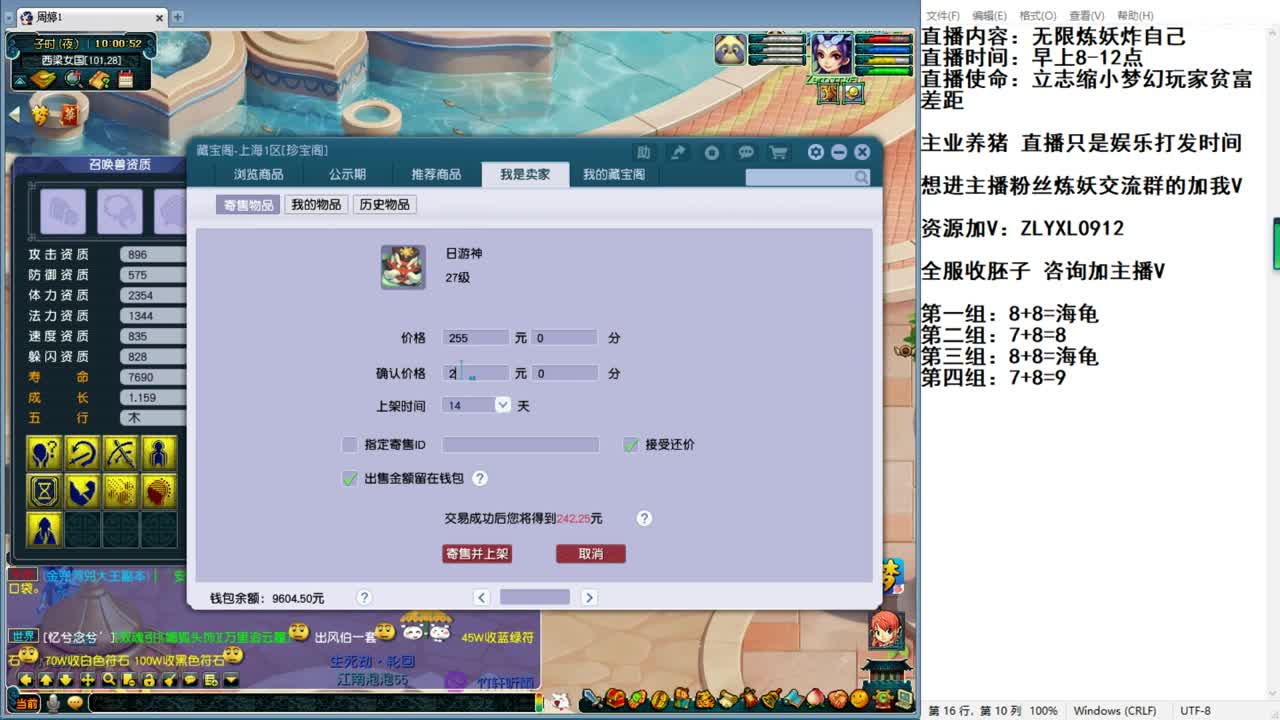The height and width of the screenshot is (720, 1280).
Task: Click the 价格 元 input showing 255
Action: (x=476, y=338)
